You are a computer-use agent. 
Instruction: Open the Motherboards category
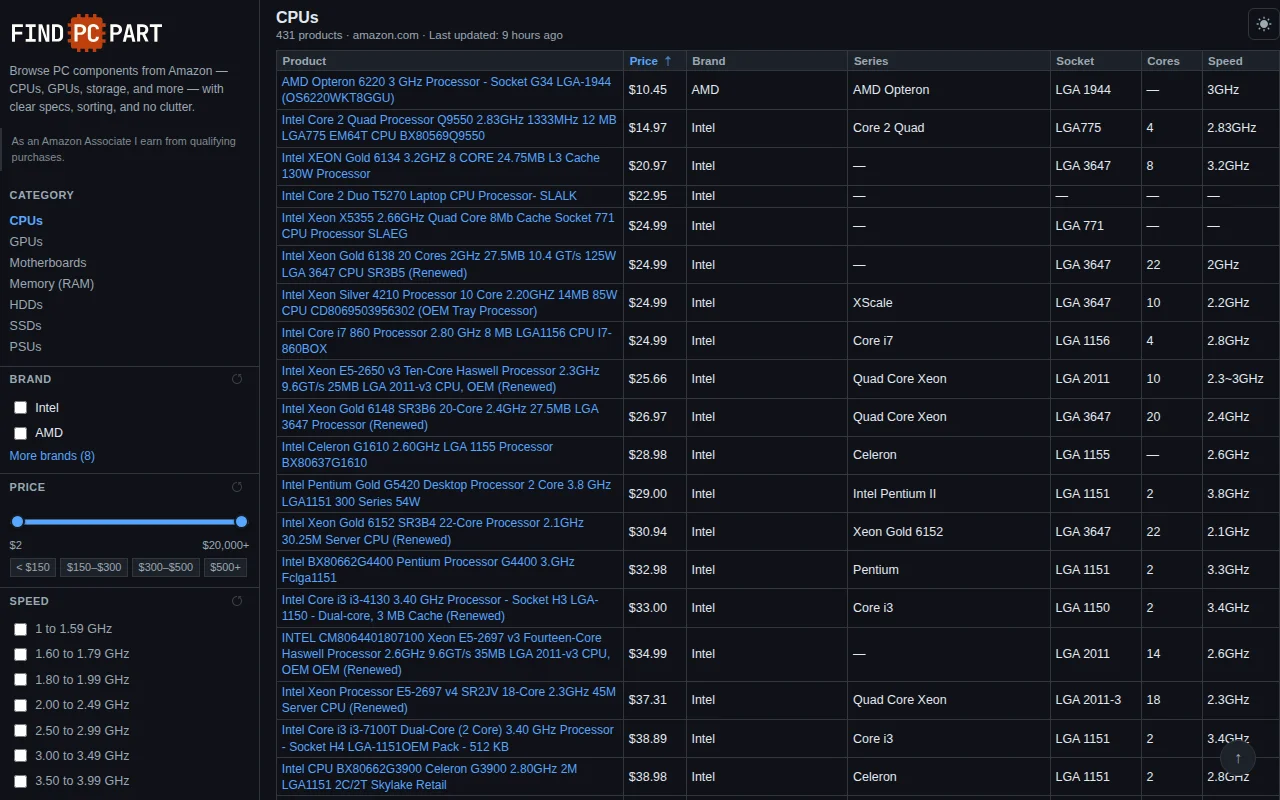(x=48, y=263)
